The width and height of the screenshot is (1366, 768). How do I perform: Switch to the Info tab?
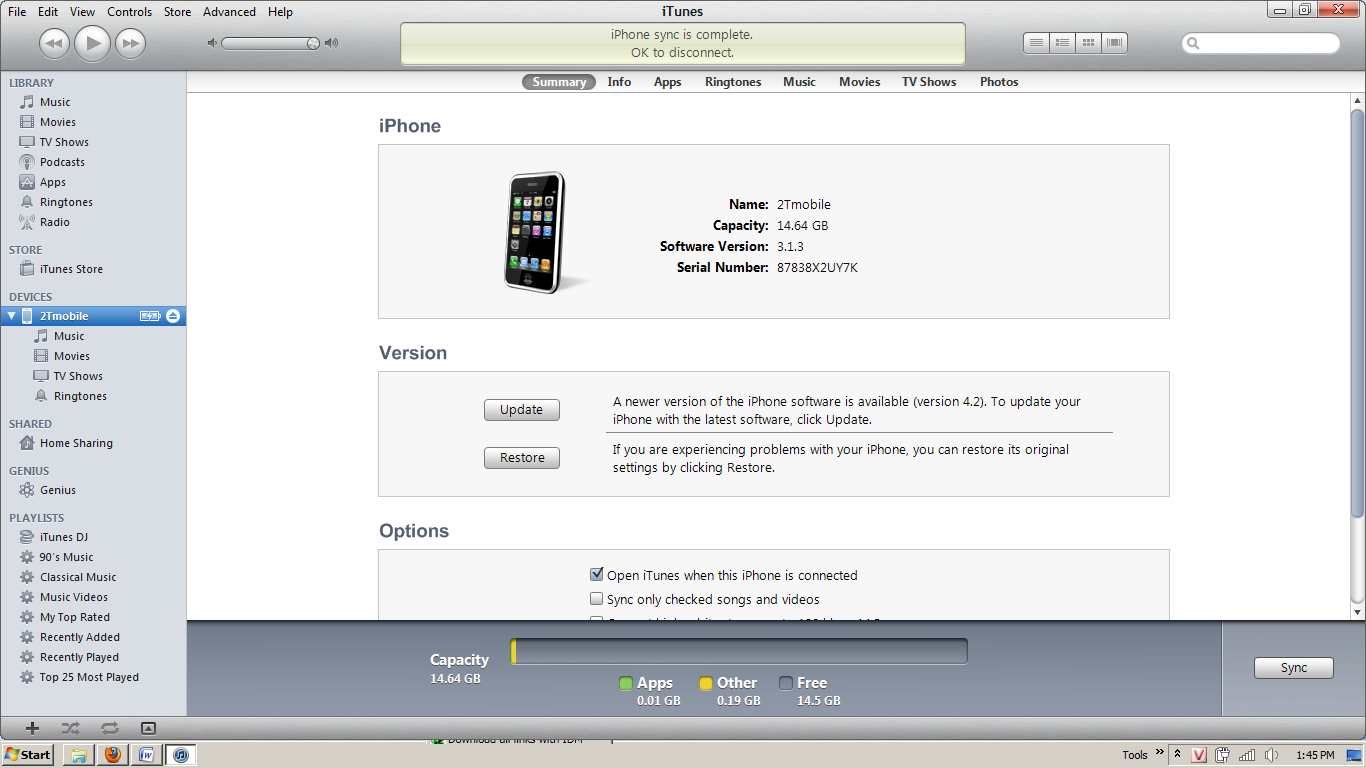click(x=619, y=82)
